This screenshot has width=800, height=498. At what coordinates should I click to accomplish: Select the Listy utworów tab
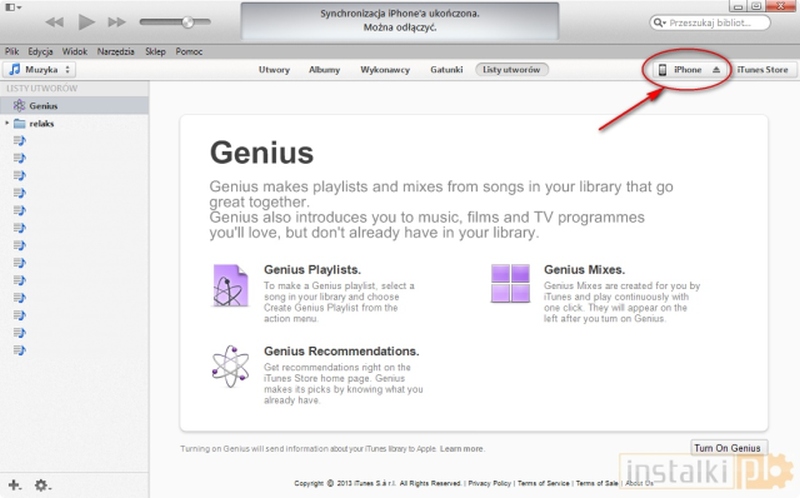tap(512, 70)
